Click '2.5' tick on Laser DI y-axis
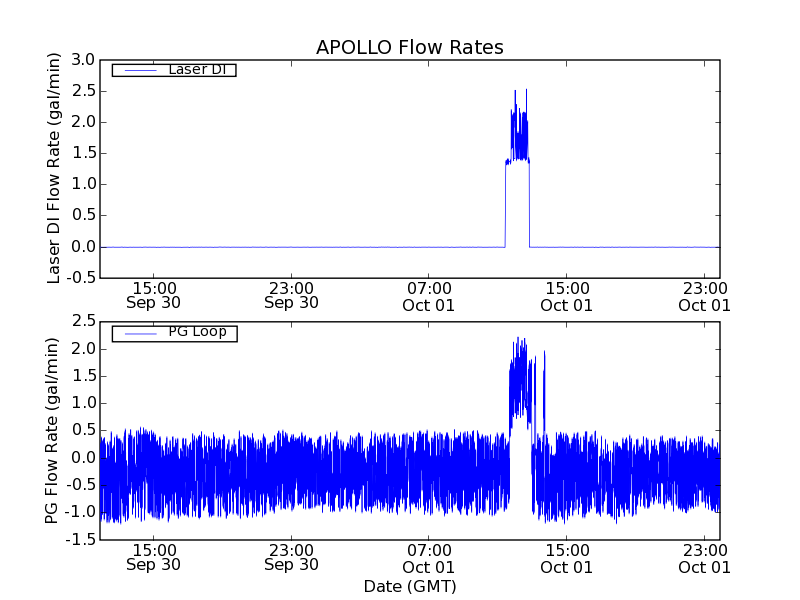 tap(83, 91)
